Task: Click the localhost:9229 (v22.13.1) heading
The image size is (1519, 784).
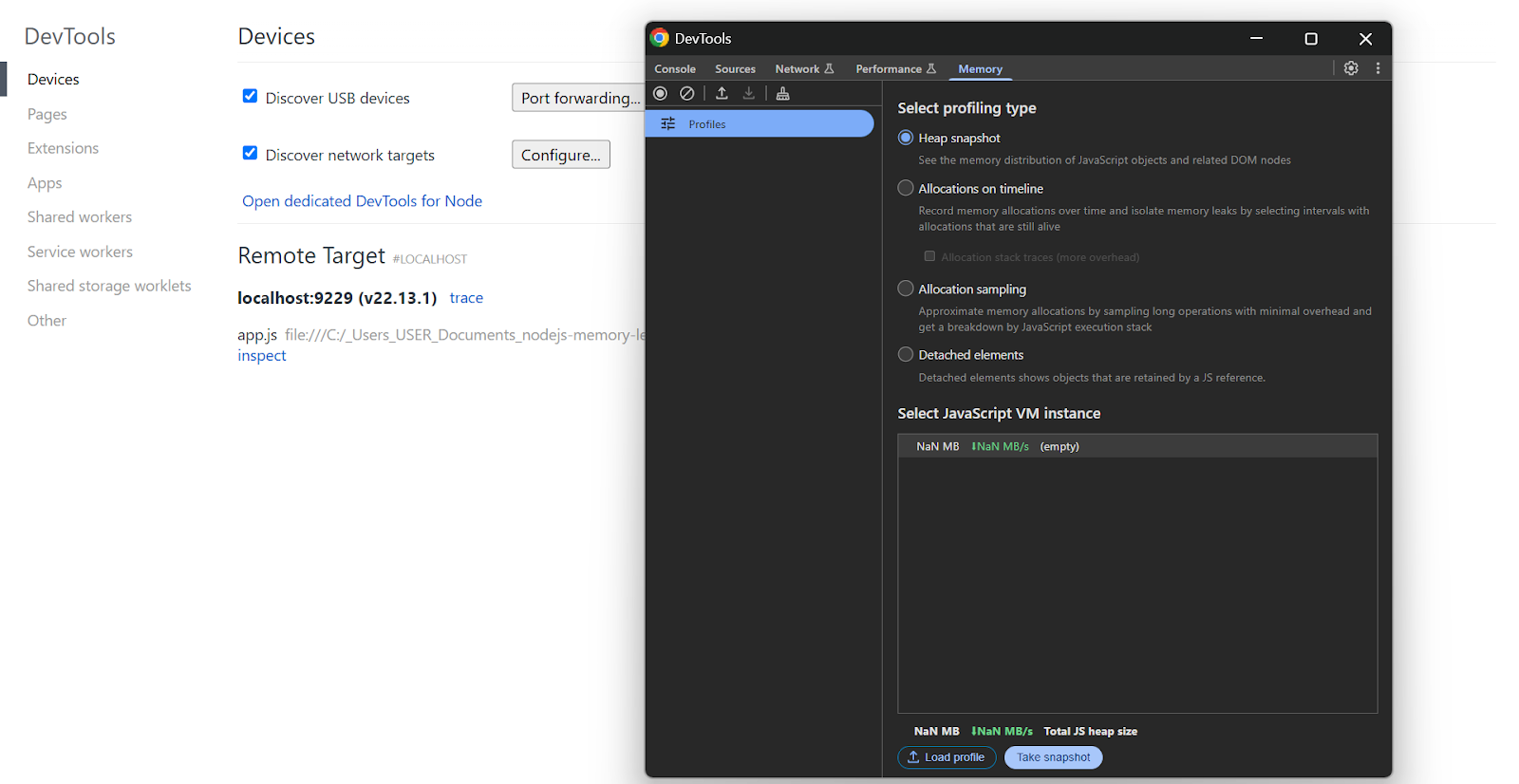Action: [x=337, y=298]
